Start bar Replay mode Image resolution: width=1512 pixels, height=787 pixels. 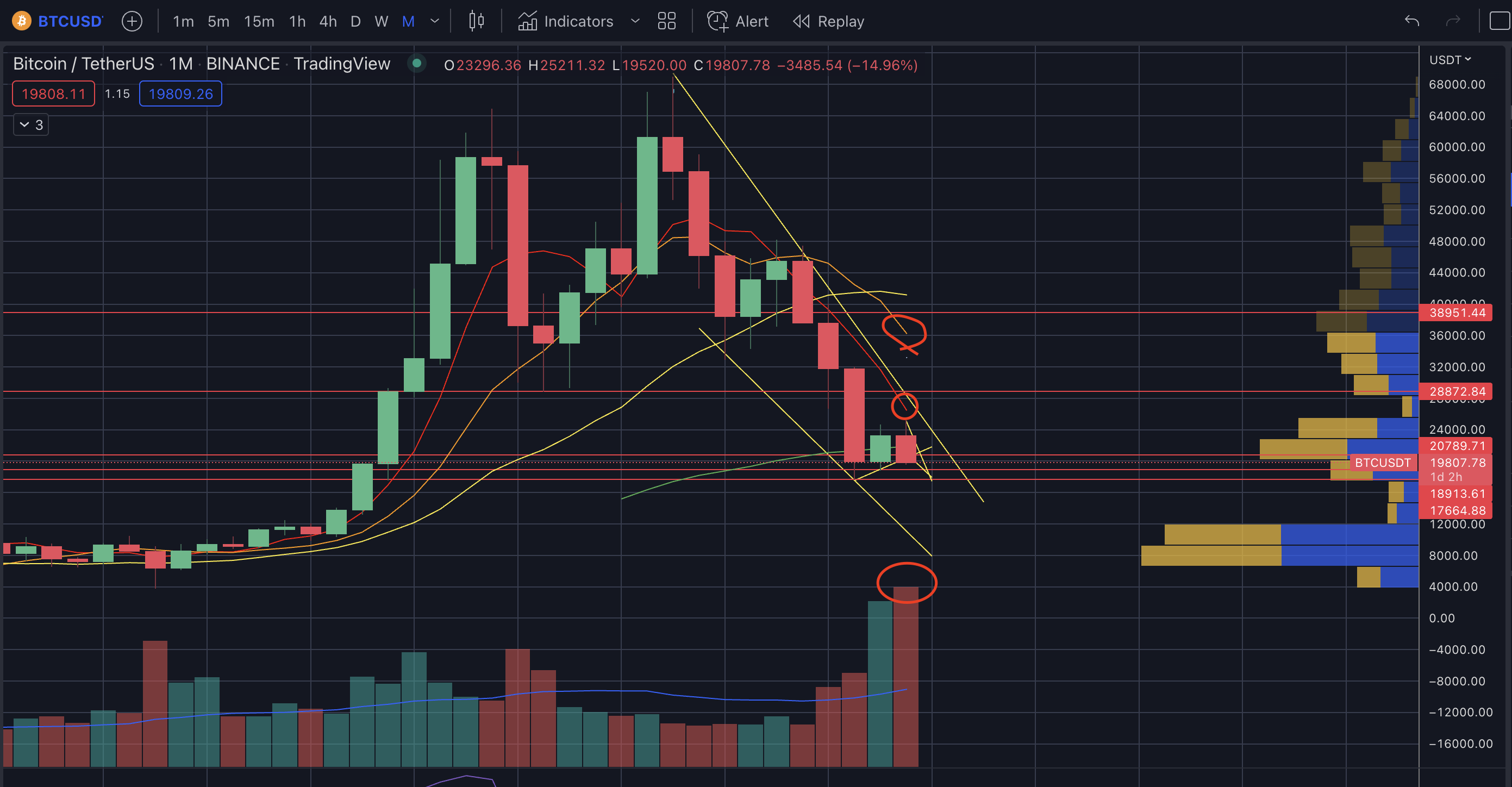(x=829, y=22)
